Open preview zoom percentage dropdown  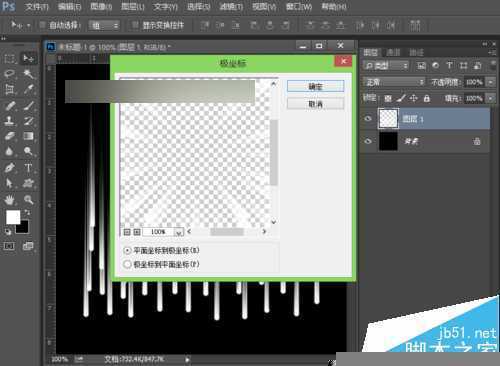[179, 232]
